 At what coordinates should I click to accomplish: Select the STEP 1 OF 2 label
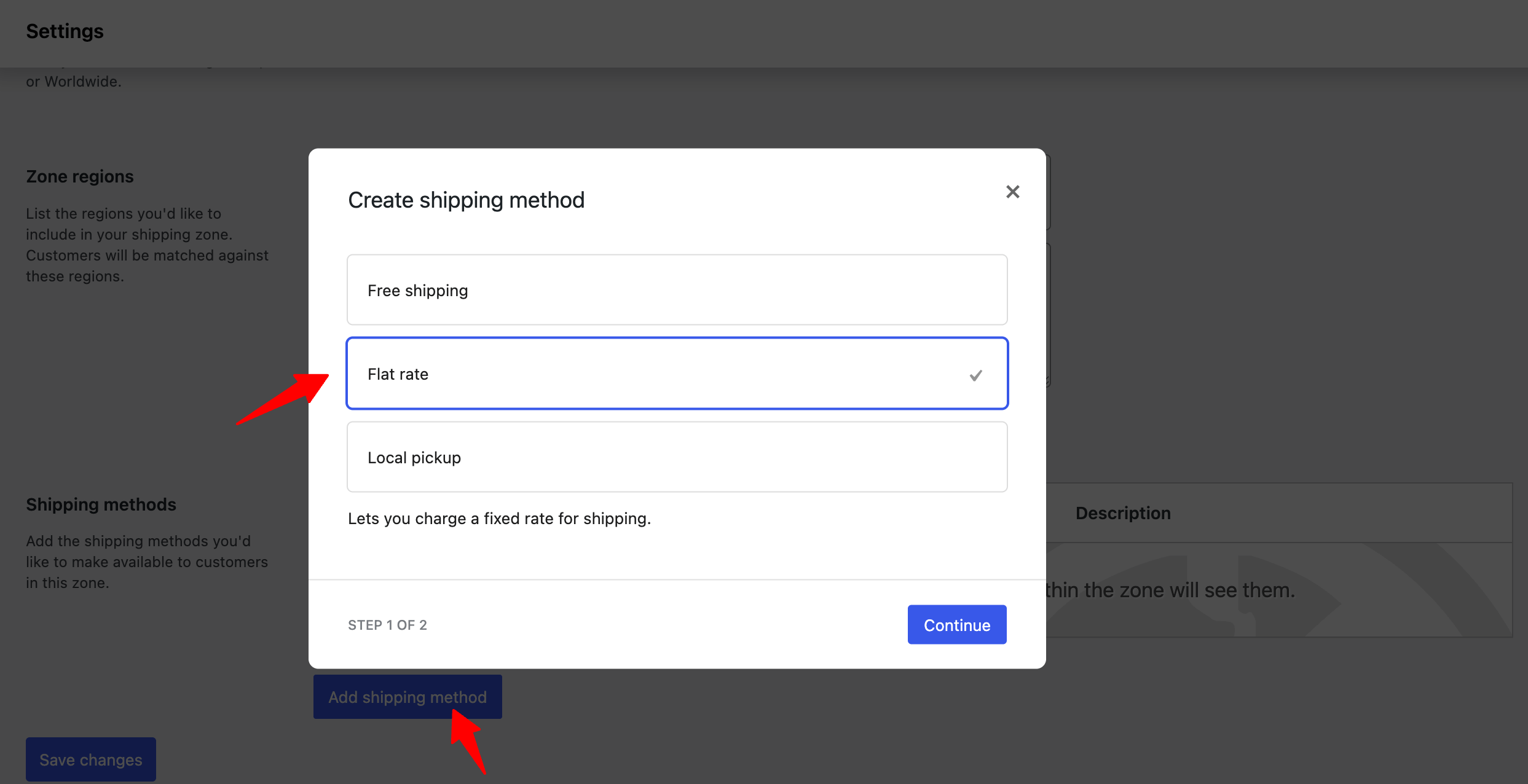(x=387, y=624)
